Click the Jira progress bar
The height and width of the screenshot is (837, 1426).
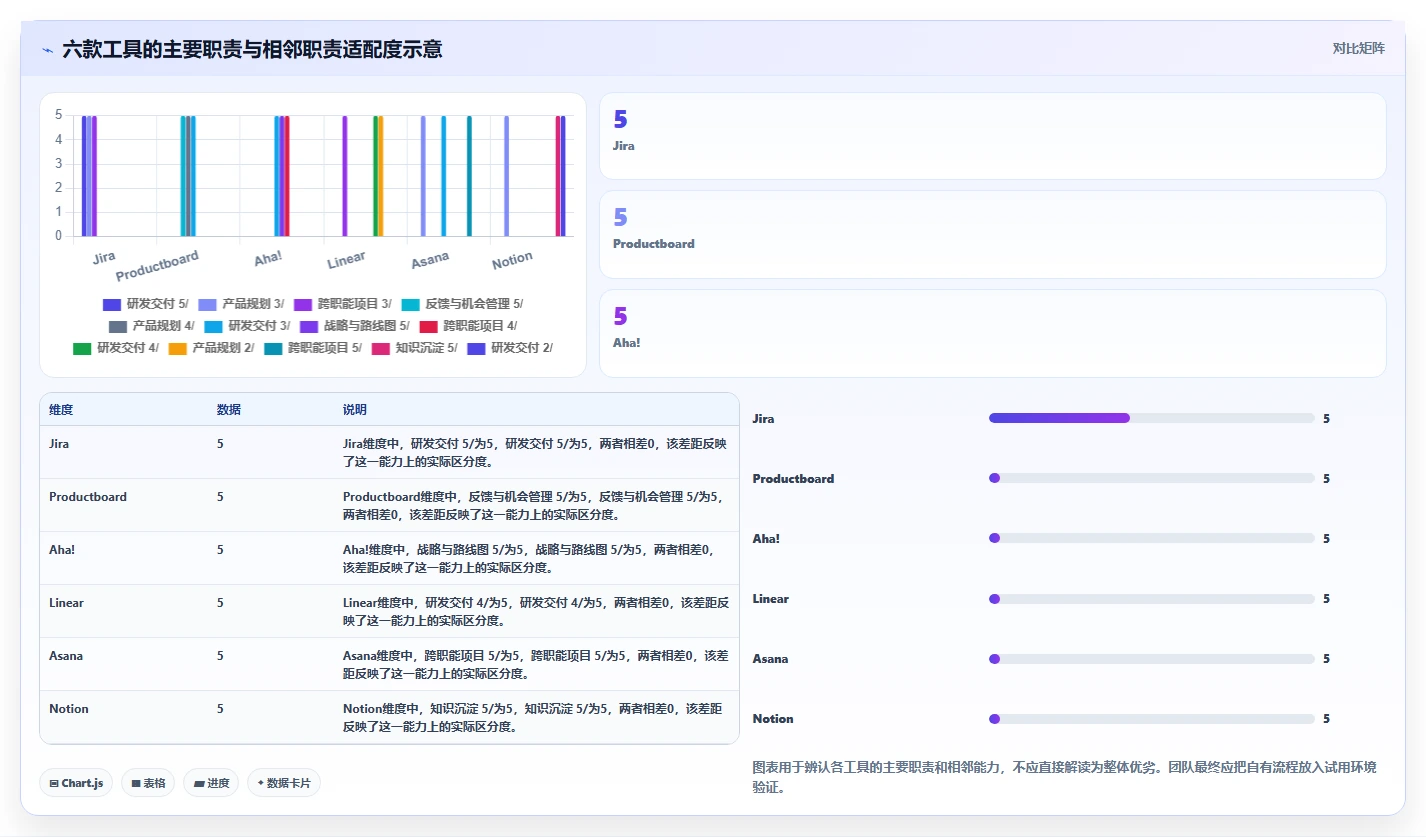click(1152, 418)
